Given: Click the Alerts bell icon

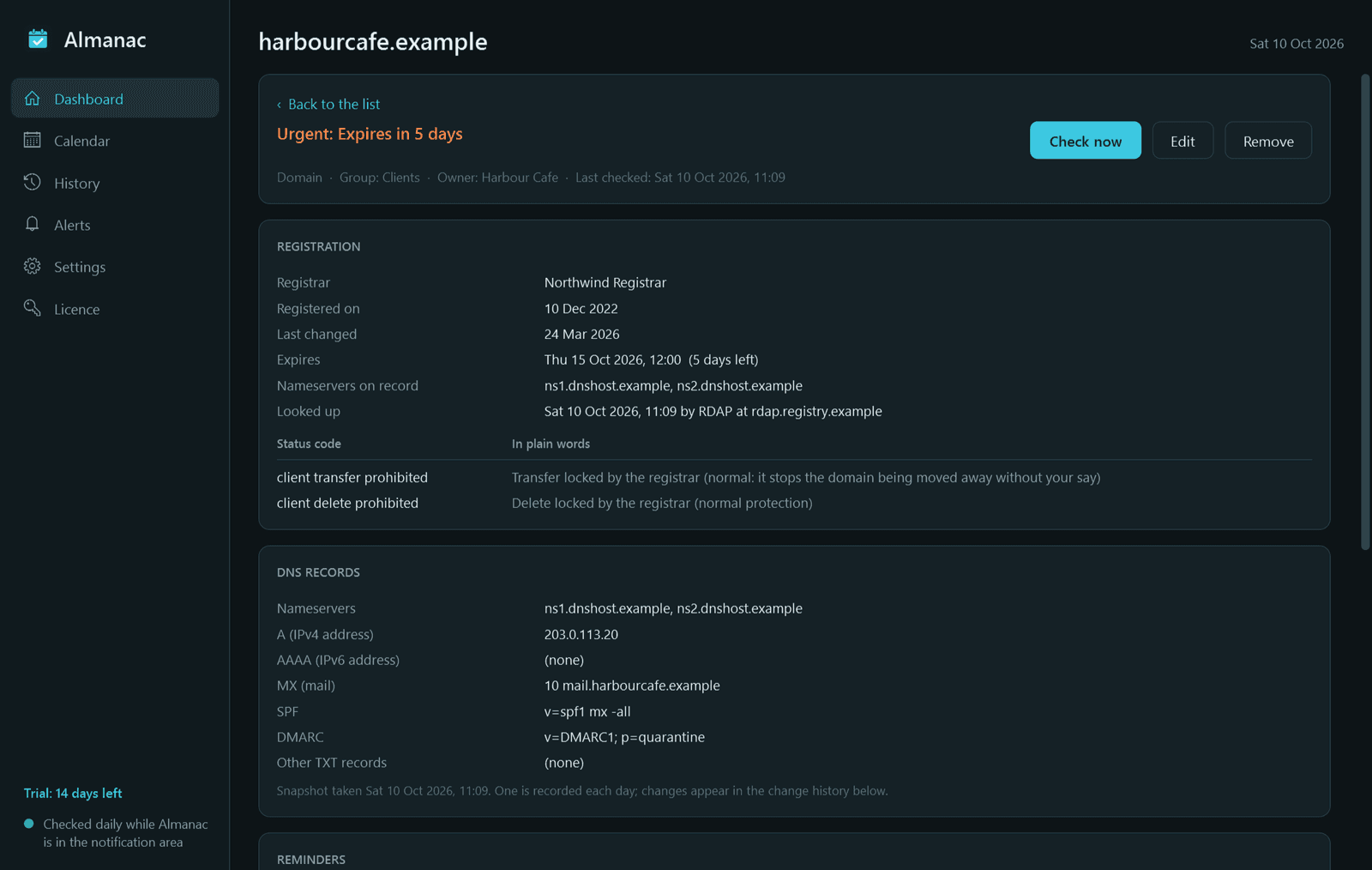Looking at the screenshot, I should click(33, 224).
